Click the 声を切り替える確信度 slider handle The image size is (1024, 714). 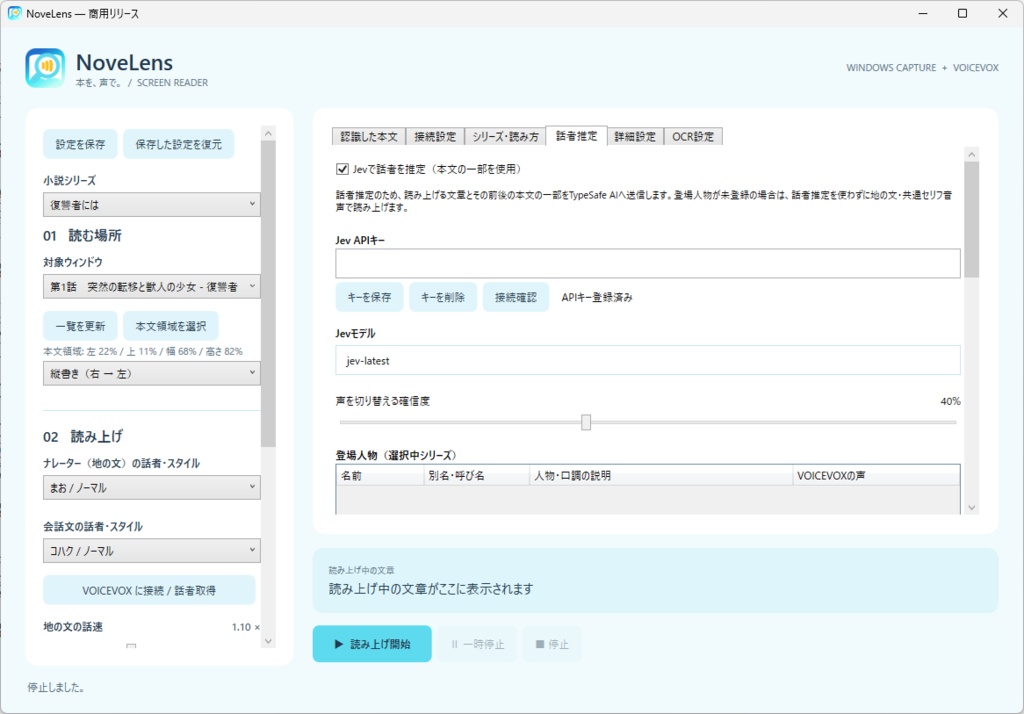coord(586,422)
